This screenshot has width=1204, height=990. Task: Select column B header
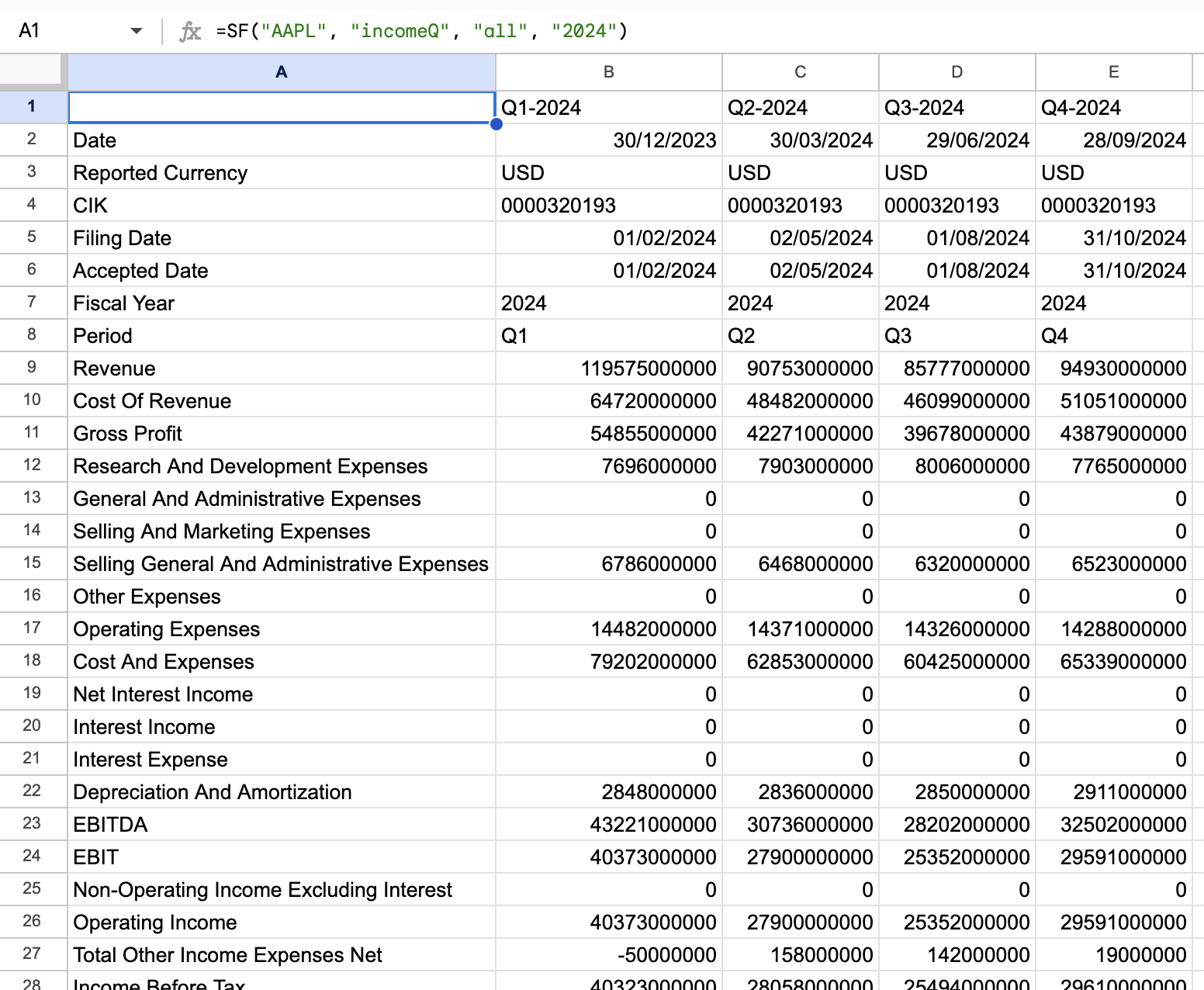click(609, 72)
